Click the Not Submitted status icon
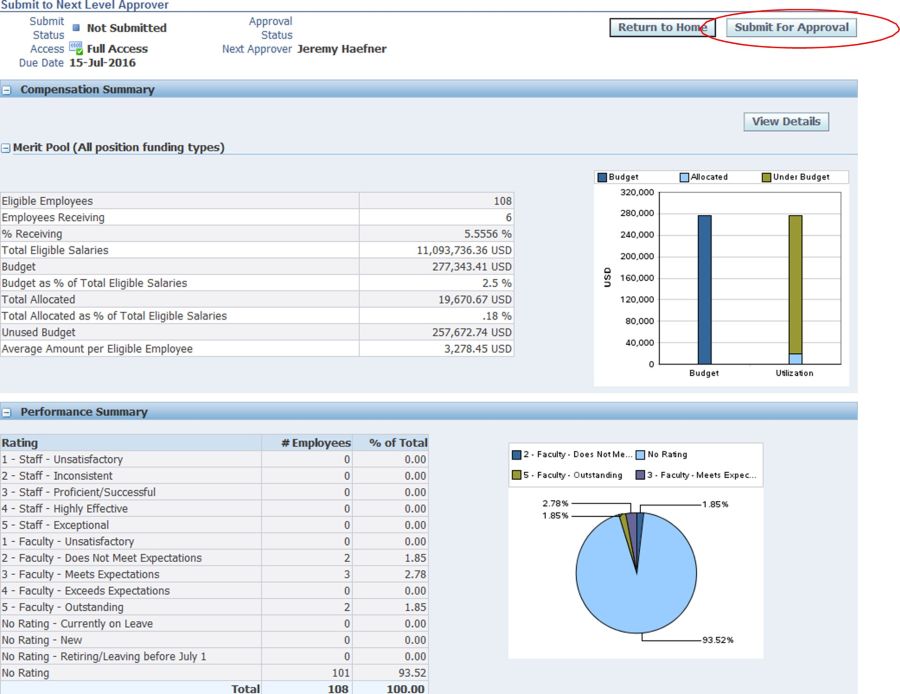 tap(77, 28)
